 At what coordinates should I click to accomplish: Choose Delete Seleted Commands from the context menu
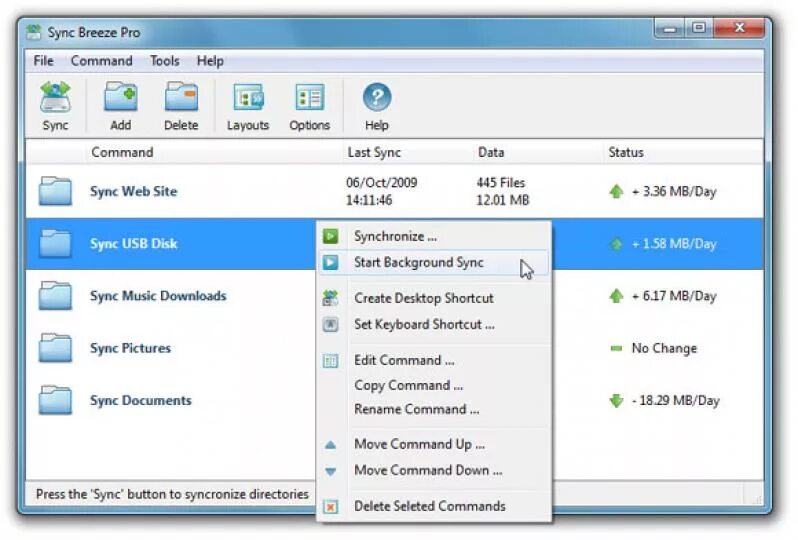point(434,506)
